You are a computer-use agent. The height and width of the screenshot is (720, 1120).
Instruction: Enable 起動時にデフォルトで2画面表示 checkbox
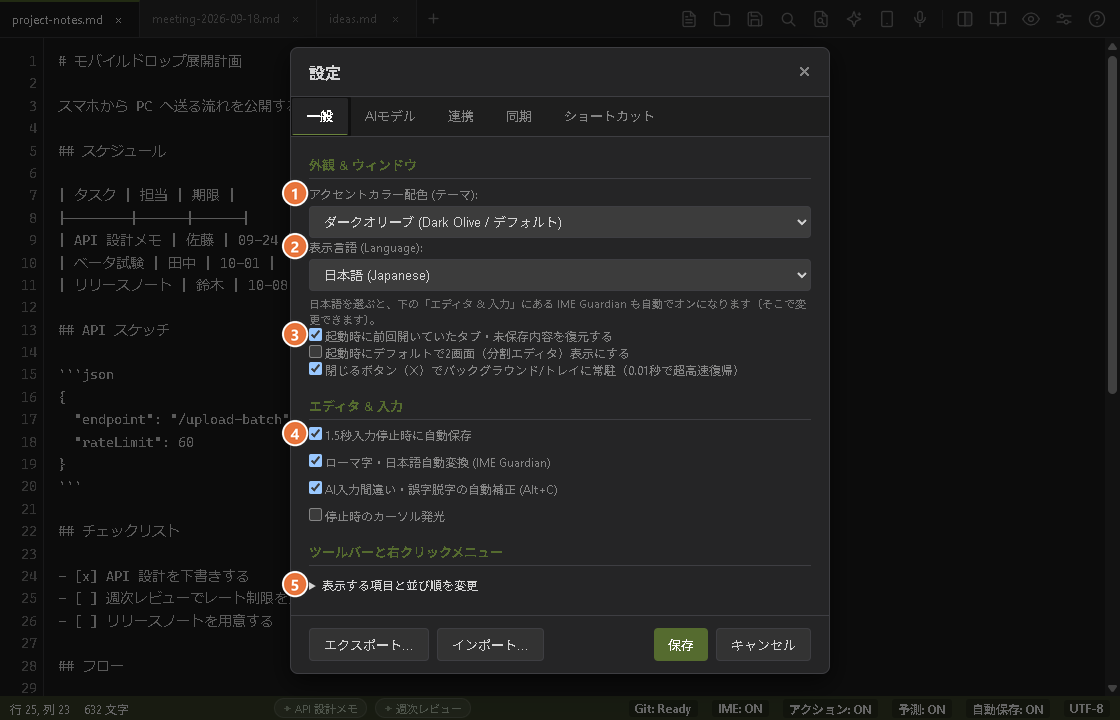316,351
